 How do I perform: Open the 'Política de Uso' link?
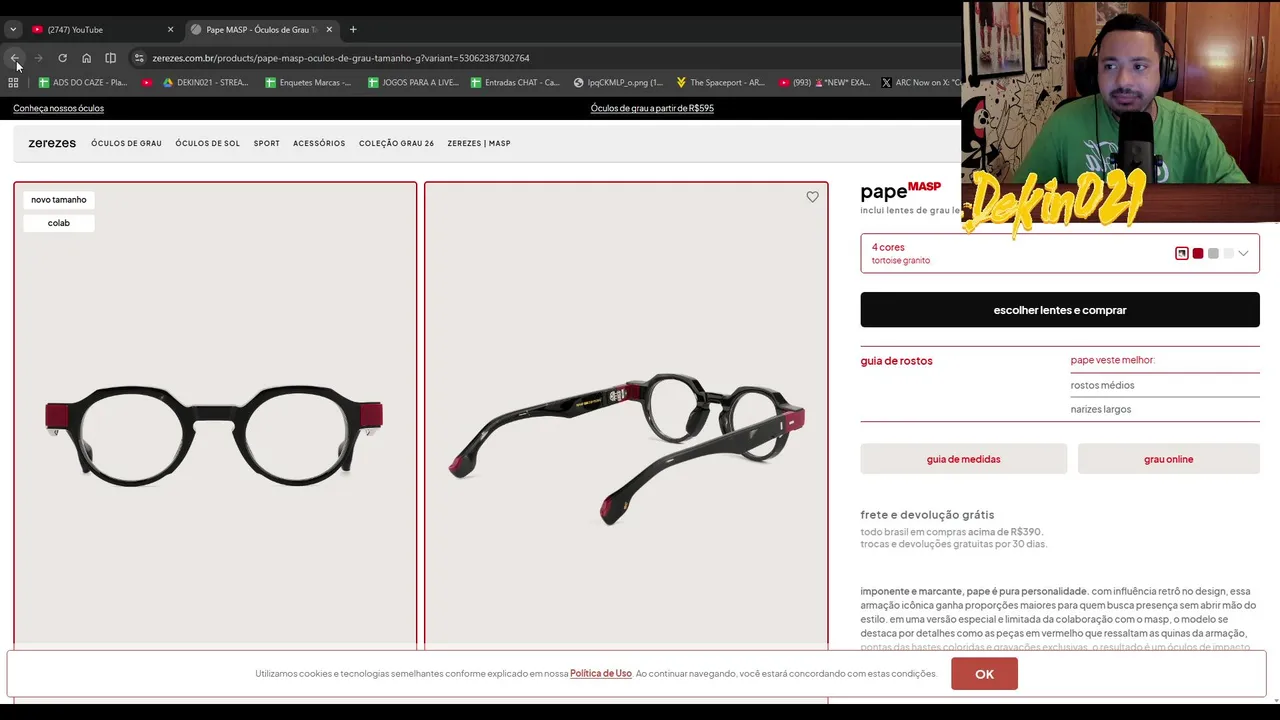tap(601, 674)
